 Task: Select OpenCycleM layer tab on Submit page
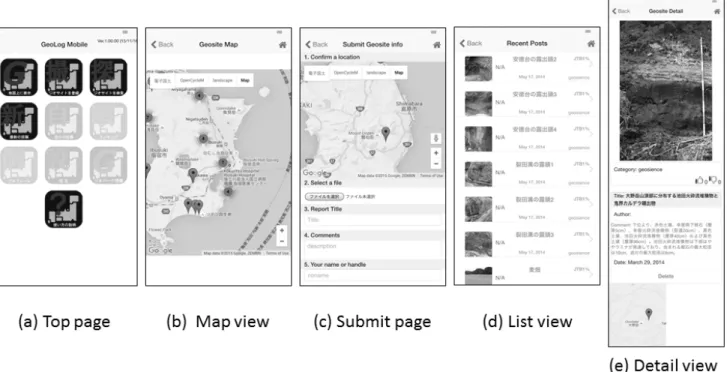[x=346, y=73]
